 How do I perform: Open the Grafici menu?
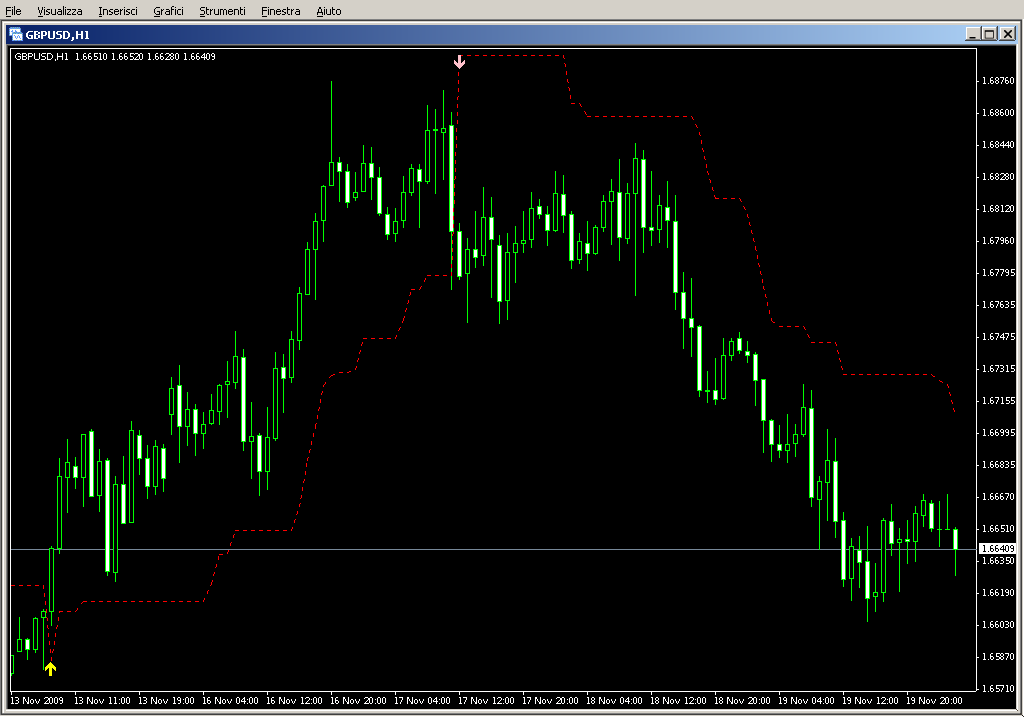click(x=168, y=11)
